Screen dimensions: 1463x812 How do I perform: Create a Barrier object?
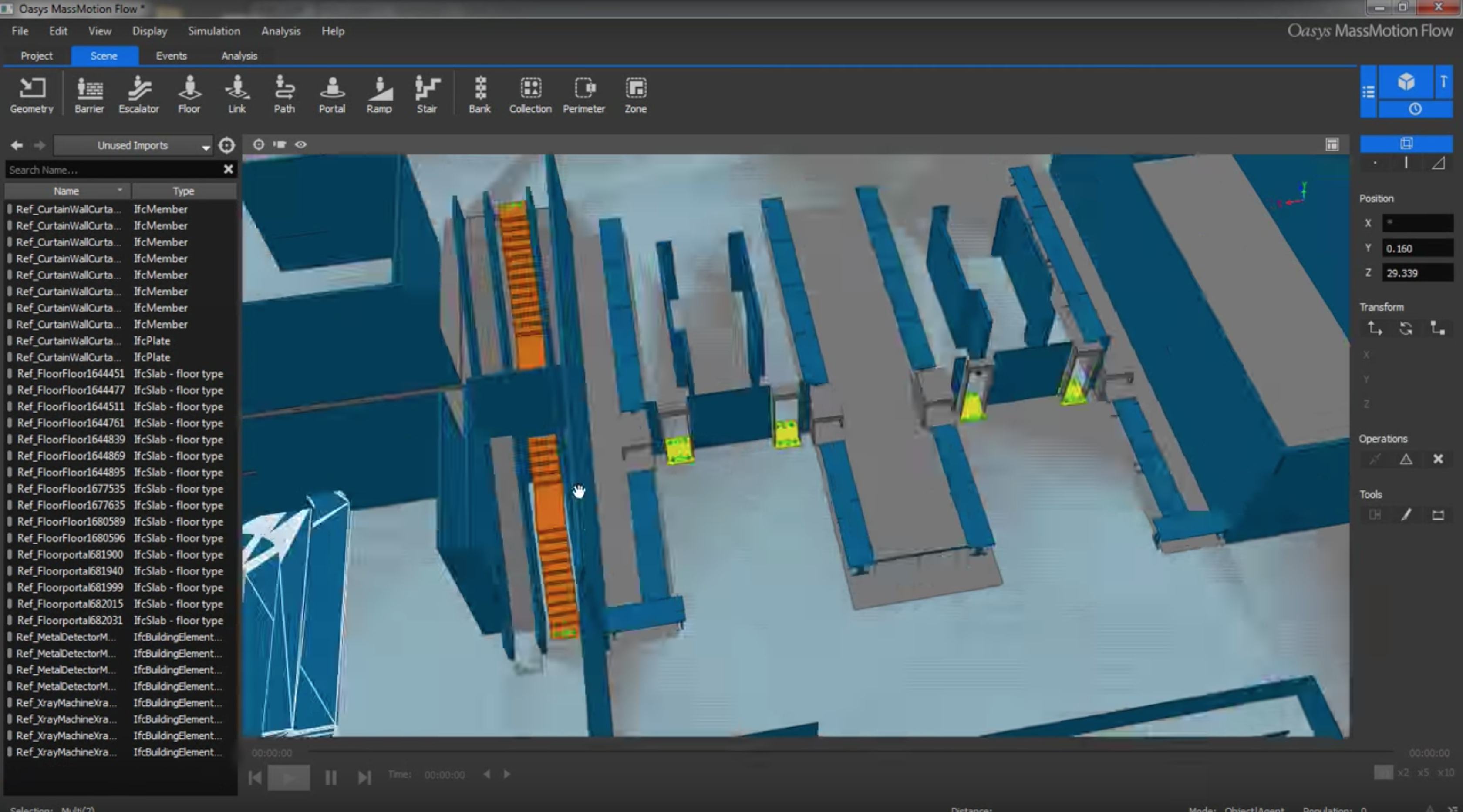[x=89, y=95]
